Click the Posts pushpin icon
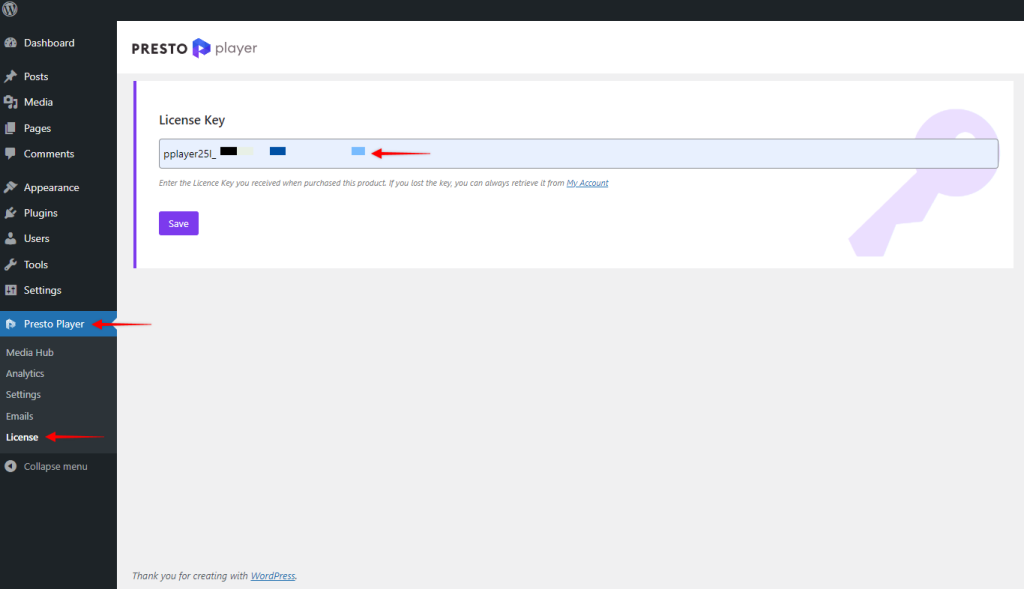Viewport: 1024px width, 589px height. click(11, 76)
